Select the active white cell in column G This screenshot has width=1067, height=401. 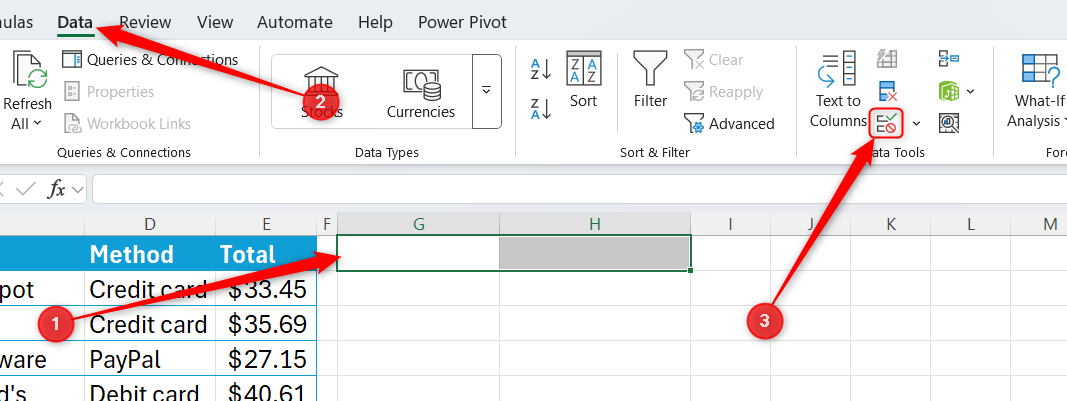pyautogui.click(x=418, y=253)
